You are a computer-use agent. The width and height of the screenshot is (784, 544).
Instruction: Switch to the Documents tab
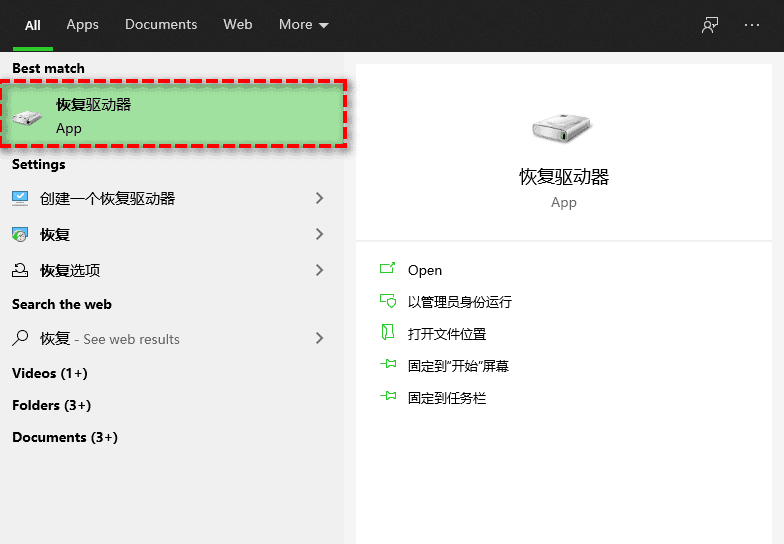click(161, 24)
